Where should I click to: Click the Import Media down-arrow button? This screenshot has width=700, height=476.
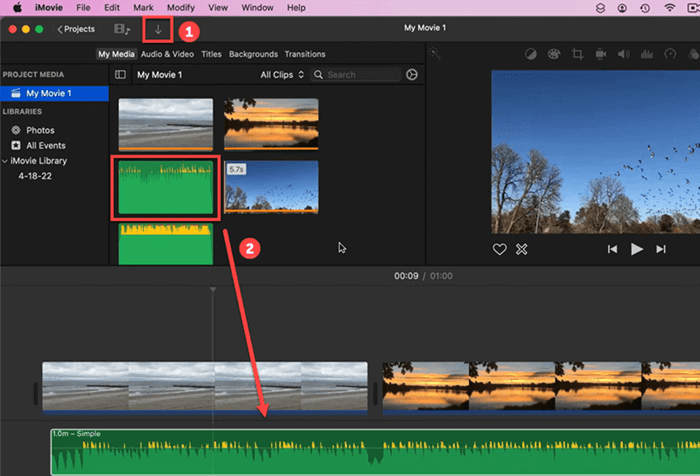coord(158,29)
